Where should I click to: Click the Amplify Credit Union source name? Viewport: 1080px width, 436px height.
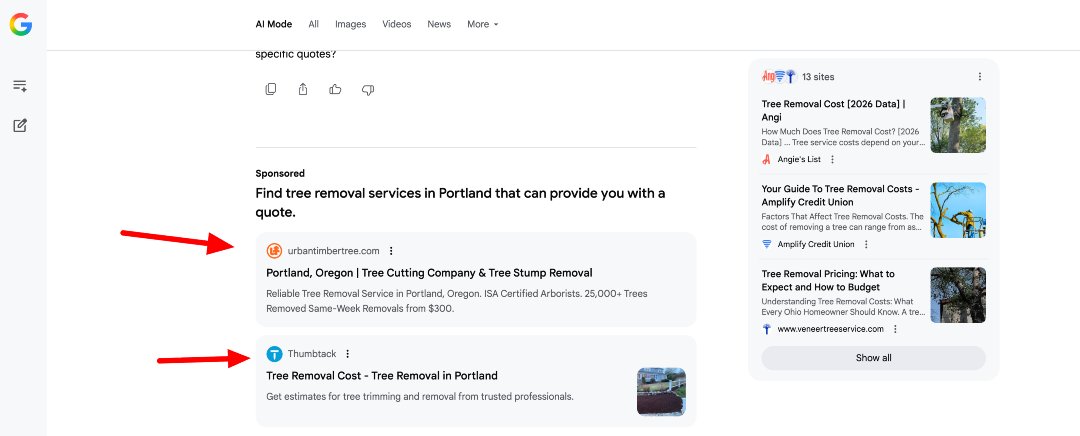tap(816, 245)
